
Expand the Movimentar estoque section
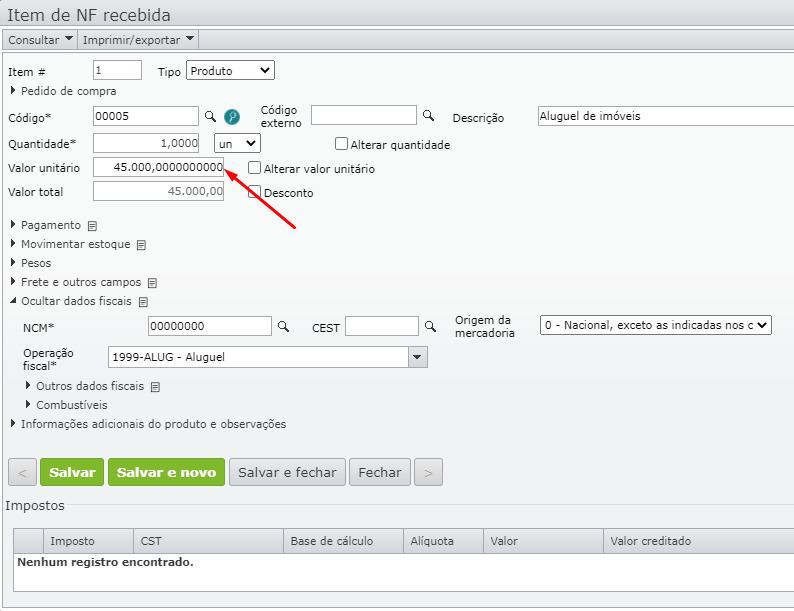(x=70, y=244)
